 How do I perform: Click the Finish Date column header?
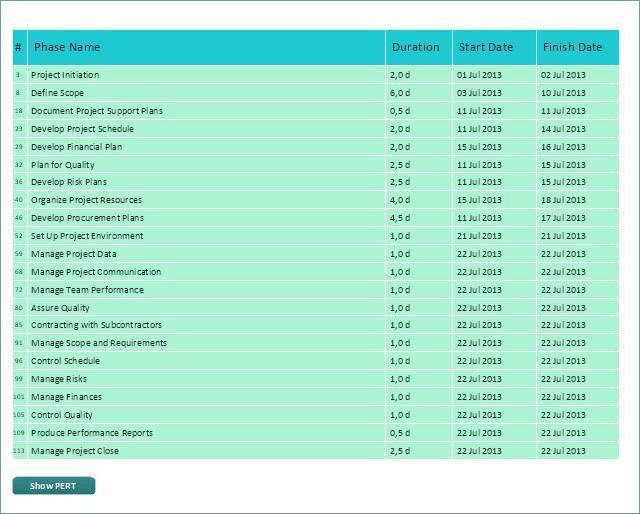tap(578, 47)
